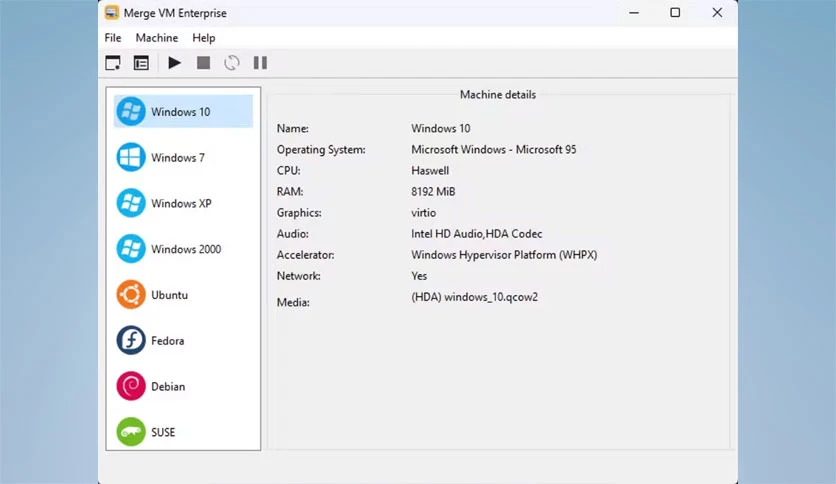The width and height of the screenshot is (836, 484).
Task: Select Fedora label in machine list
Action: [x=167, y=341]
